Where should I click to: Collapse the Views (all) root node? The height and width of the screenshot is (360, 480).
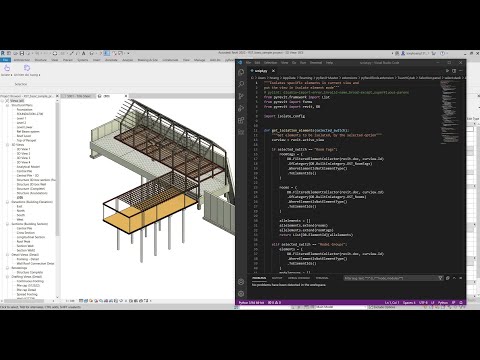[x=3, y=101]
